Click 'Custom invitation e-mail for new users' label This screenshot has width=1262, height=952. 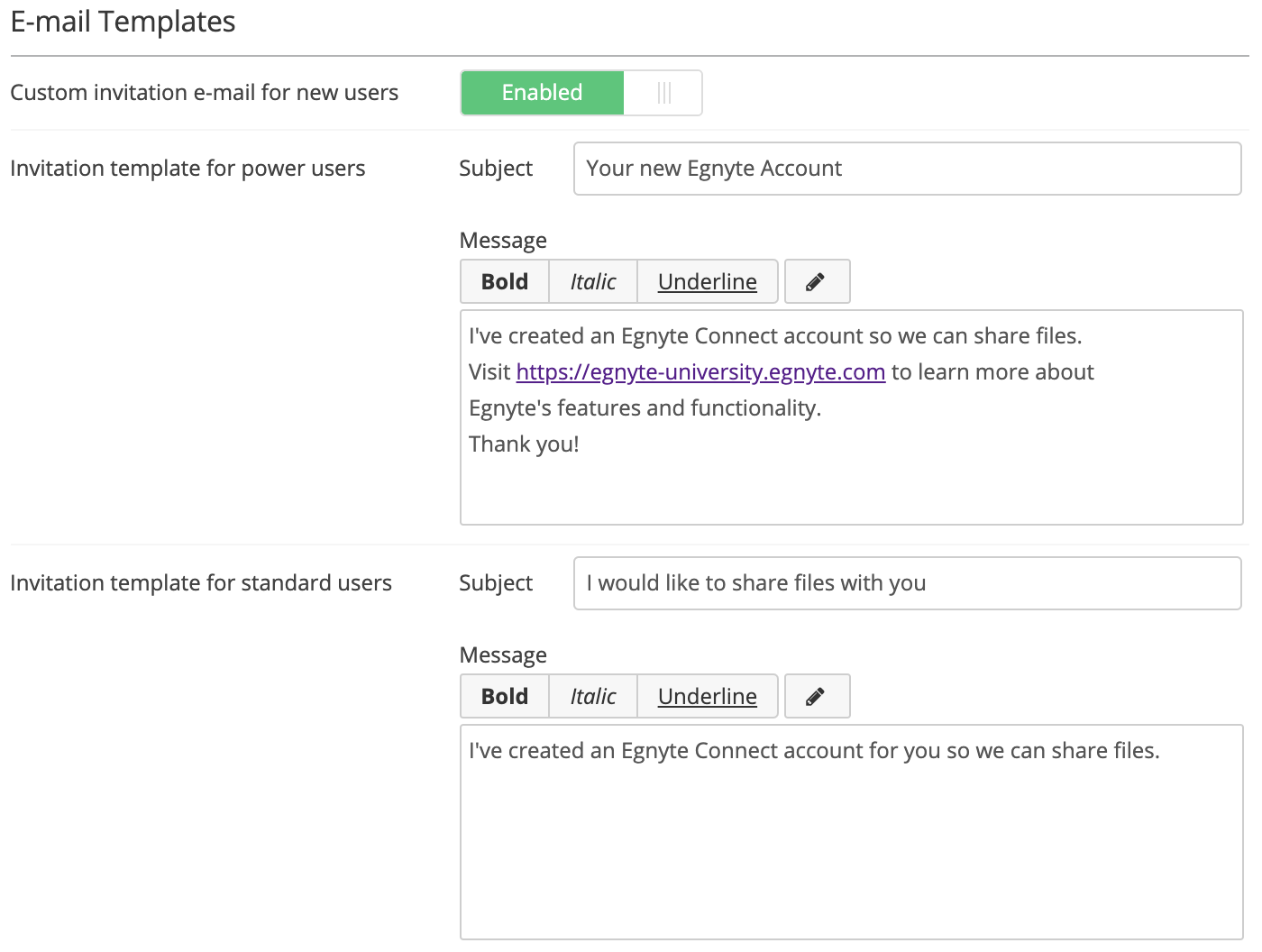pyautogui.click(x=205, y=93)
